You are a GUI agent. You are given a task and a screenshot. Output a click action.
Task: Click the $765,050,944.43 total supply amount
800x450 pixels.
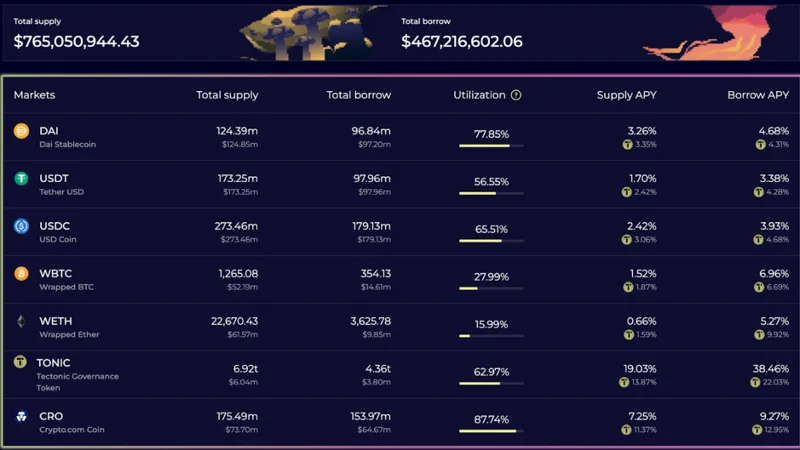click(77, 41)
